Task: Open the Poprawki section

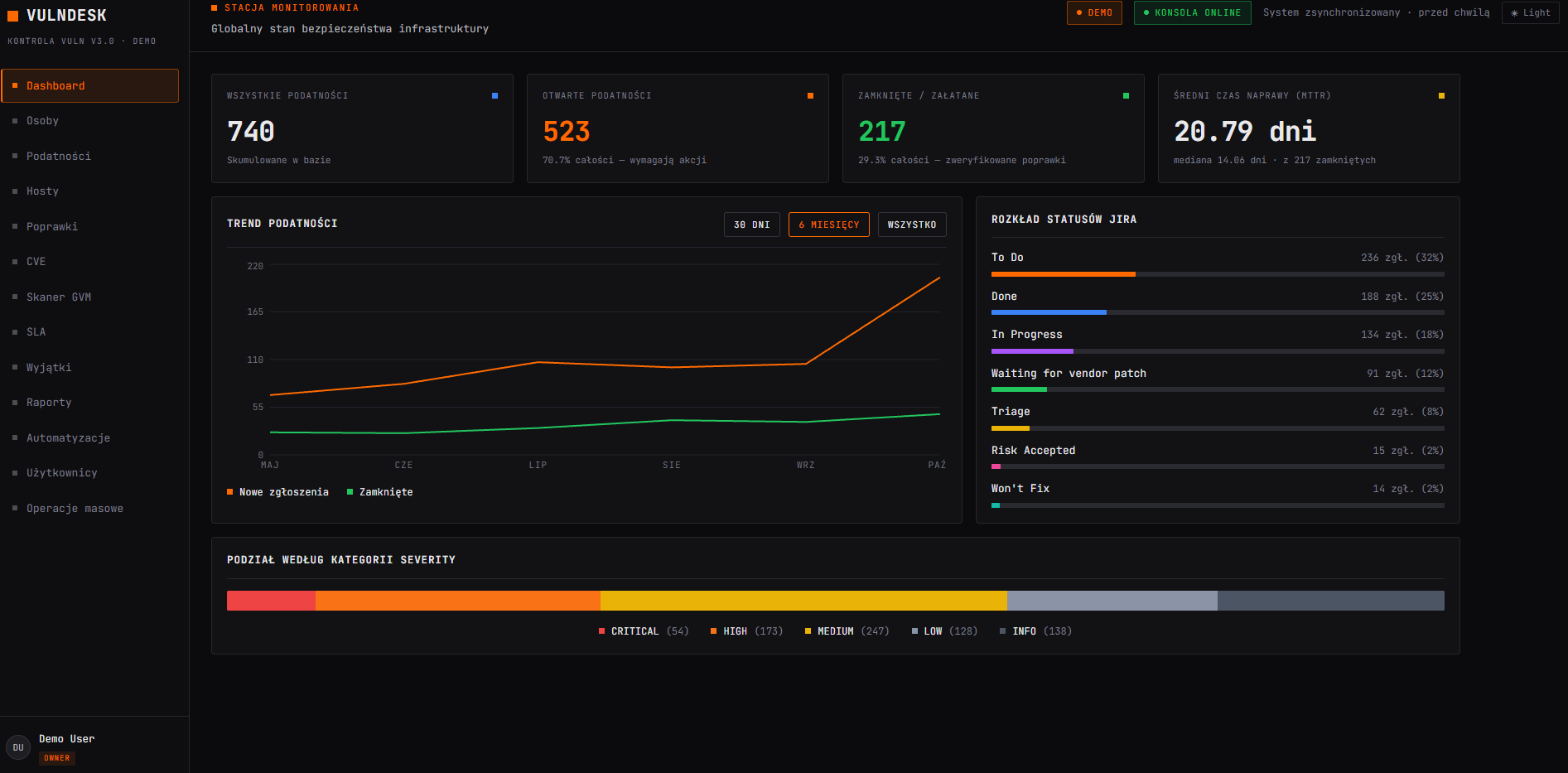Action: click(90, 227)
